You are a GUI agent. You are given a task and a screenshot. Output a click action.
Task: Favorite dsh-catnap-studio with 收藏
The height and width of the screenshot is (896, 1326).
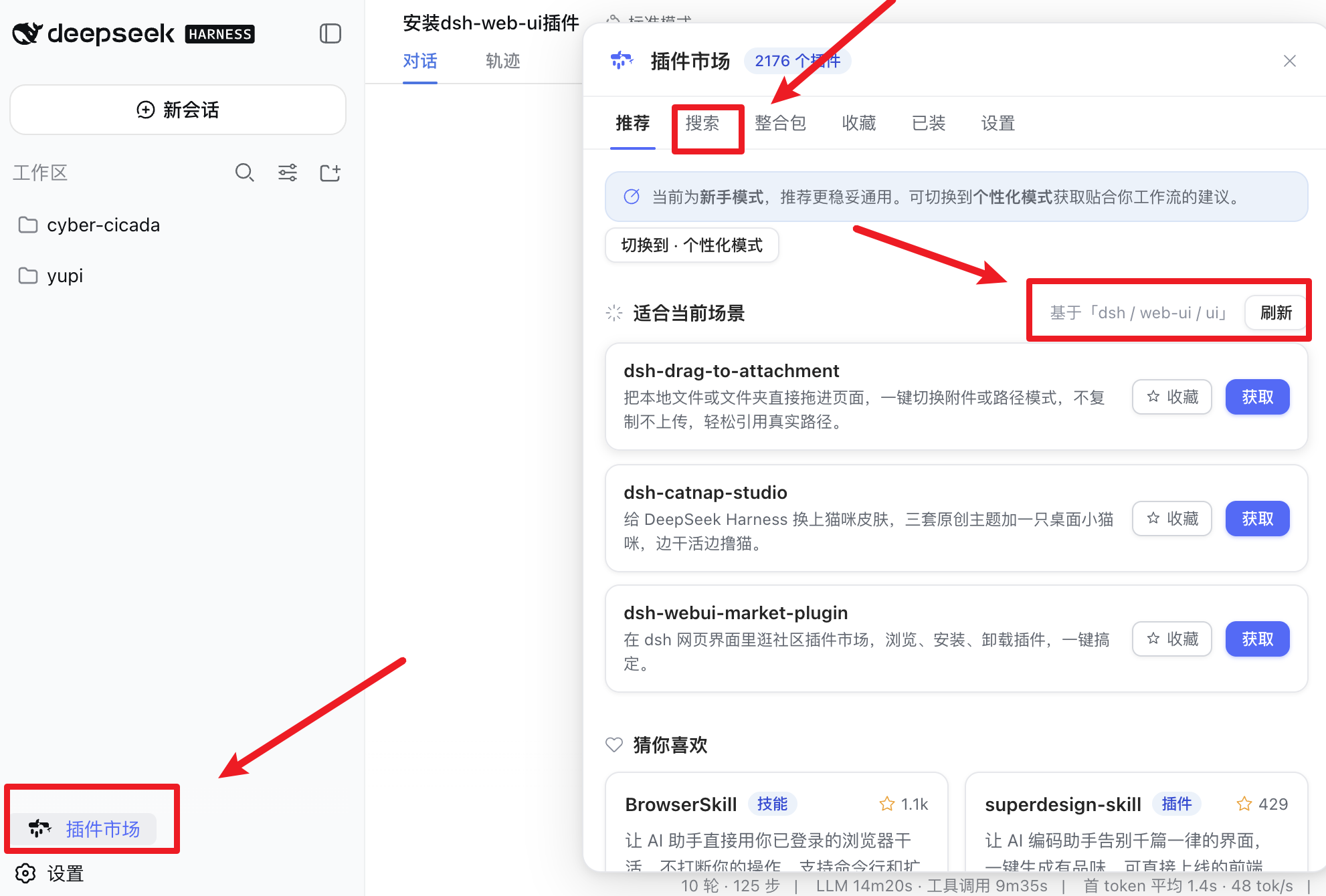(1172, 518)
